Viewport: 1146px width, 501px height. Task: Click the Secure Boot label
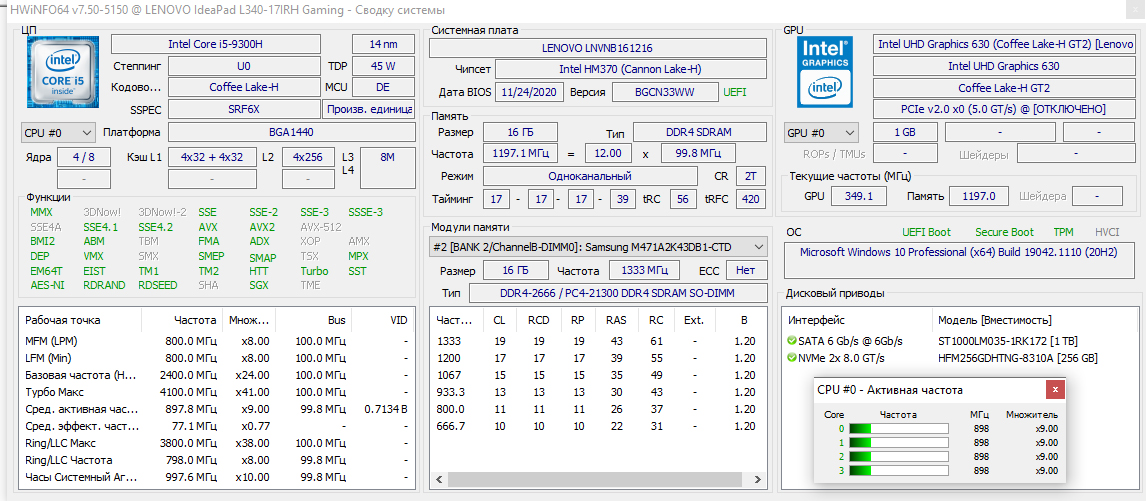coord(1004,232)
